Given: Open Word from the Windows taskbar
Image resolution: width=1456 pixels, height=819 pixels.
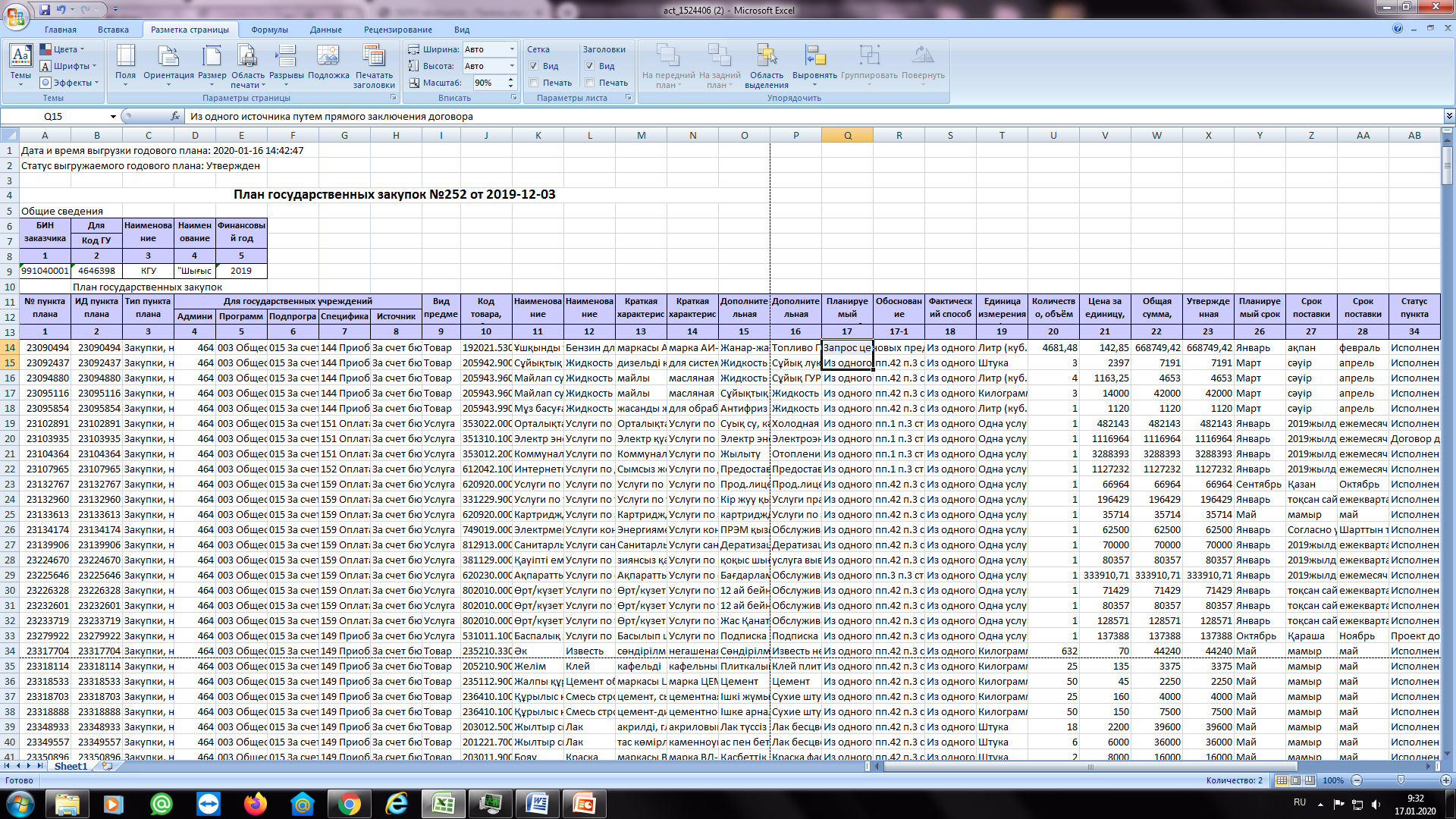Looking at the screenshot, I should pyautogui.click(x=538, y=804).
